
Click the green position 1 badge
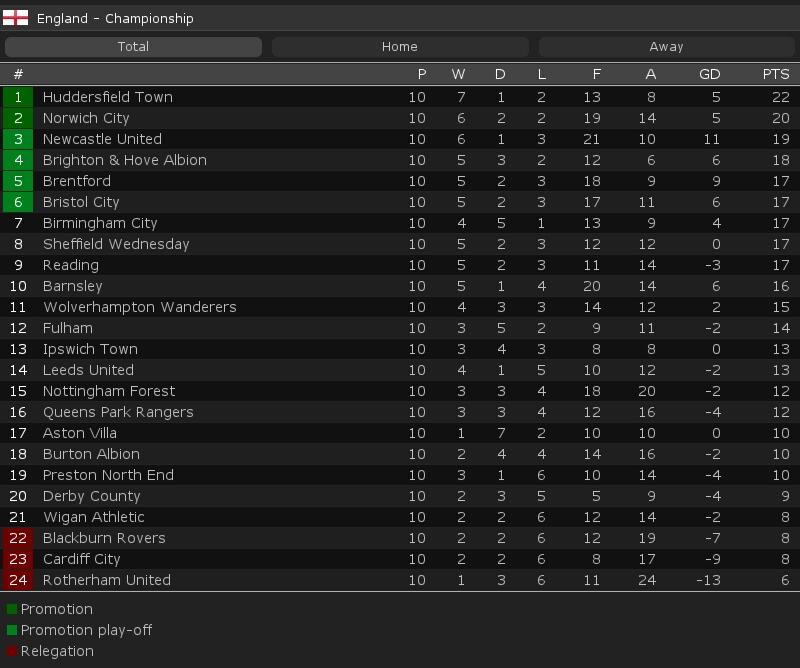18,97
